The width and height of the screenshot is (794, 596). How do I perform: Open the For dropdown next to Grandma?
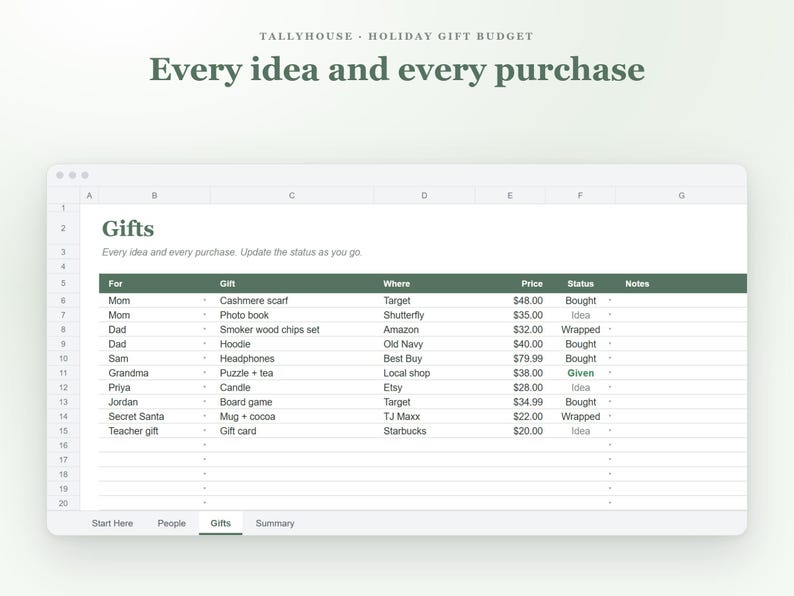point(205,373)
